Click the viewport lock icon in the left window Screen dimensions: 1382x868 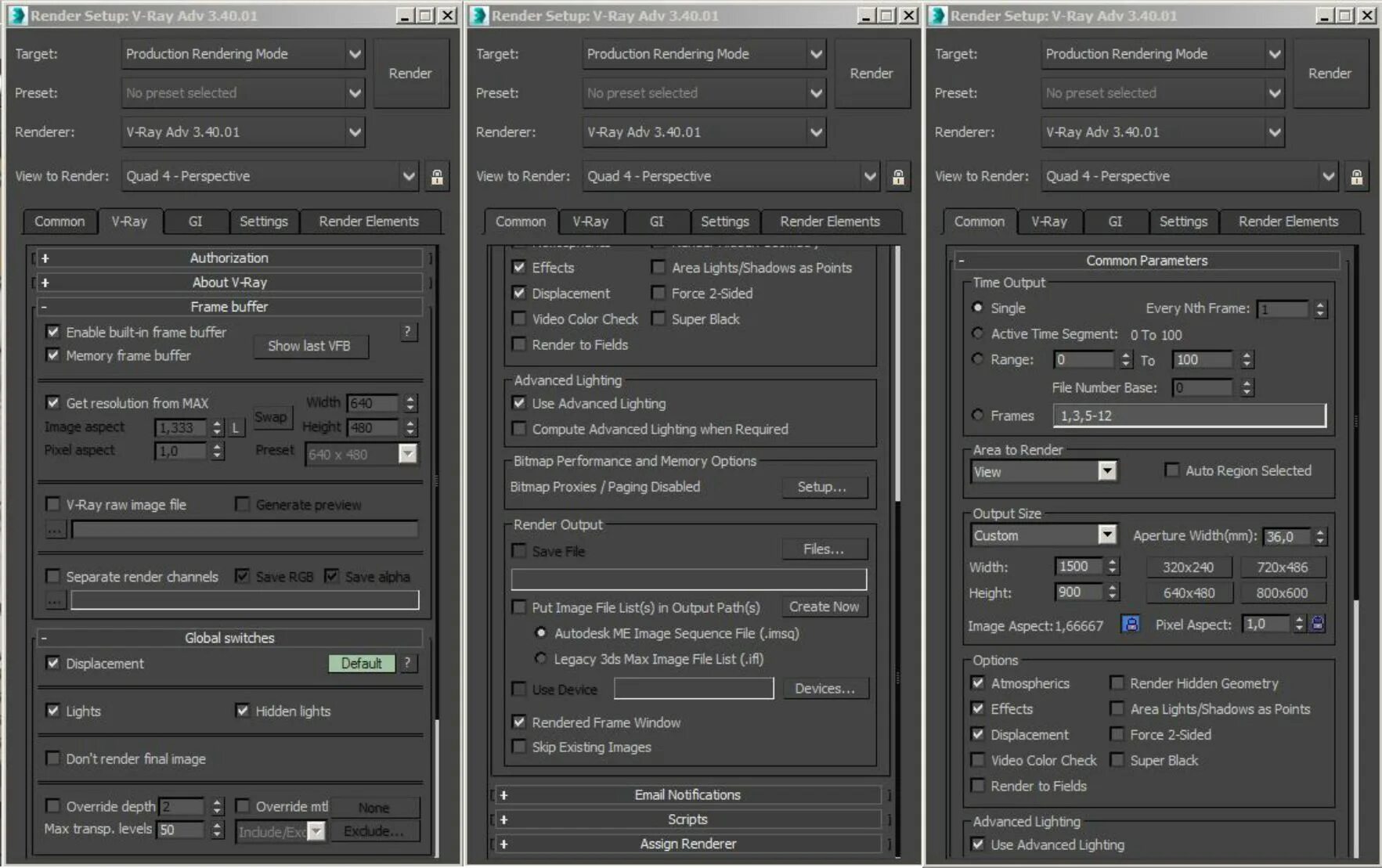(437, 177)
